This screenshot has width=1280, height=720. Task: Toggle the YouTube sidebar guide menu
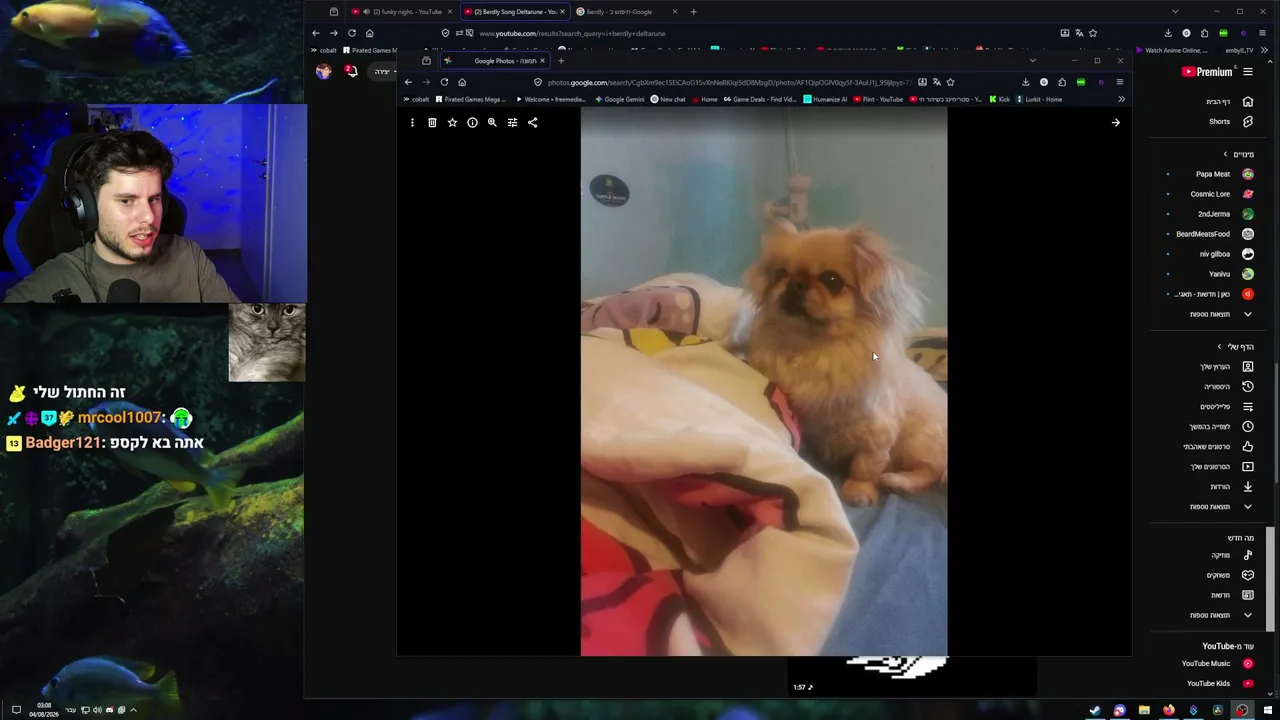(1248, 72)
